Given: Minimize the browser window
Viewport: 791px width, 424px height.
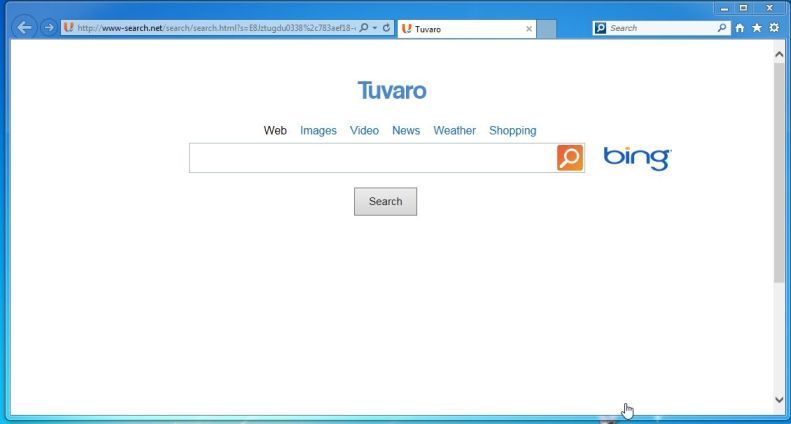Looking at the screenshot, I should pyautogui.click(x=724, y=9).
